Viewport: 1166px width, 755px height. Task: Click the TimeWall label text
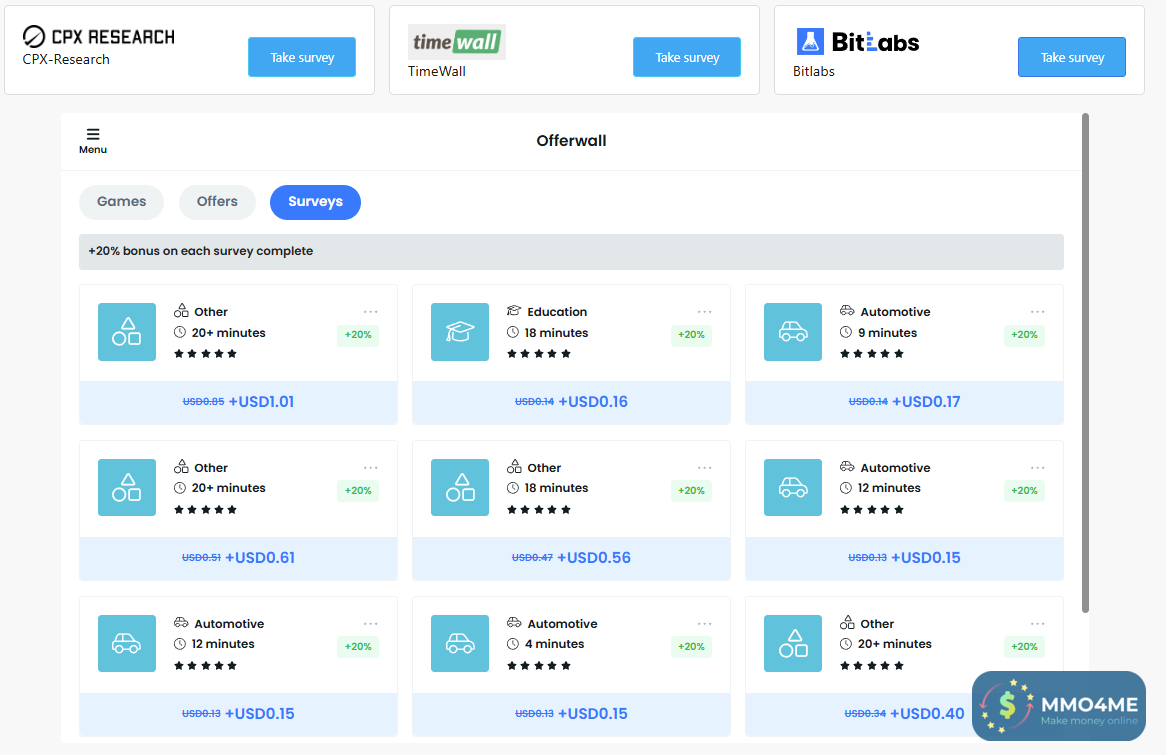click(x=437, y=71)
